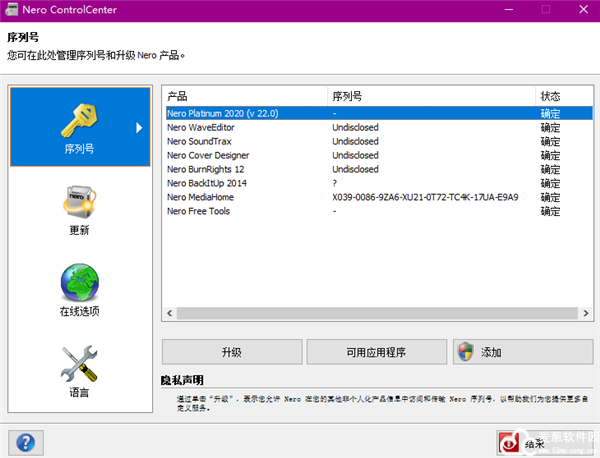Select the Nero MediaHome row
Image resolution: width=600 pixels, height=458 pixels.
[379, 197]
